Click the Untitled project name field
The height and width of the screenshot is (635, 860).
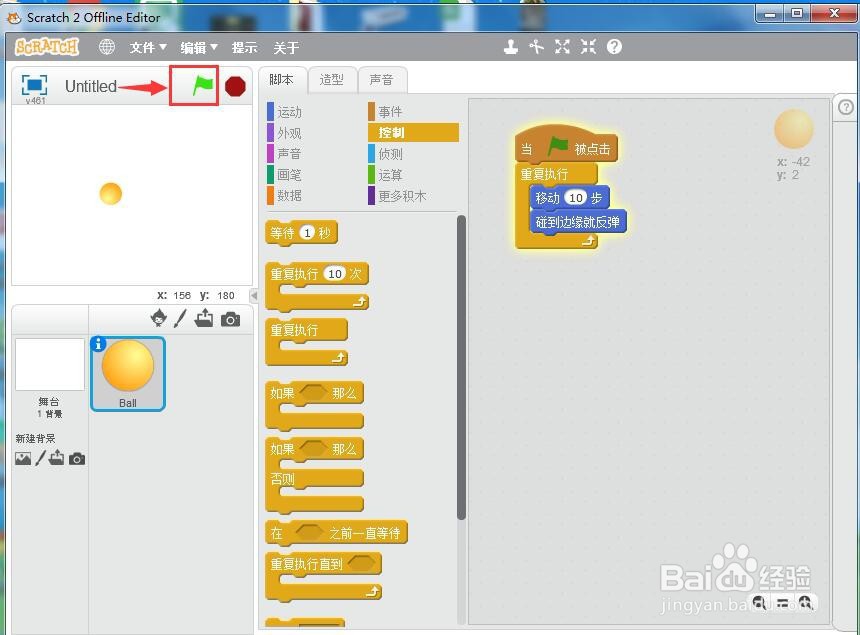[x=91, y=86]
